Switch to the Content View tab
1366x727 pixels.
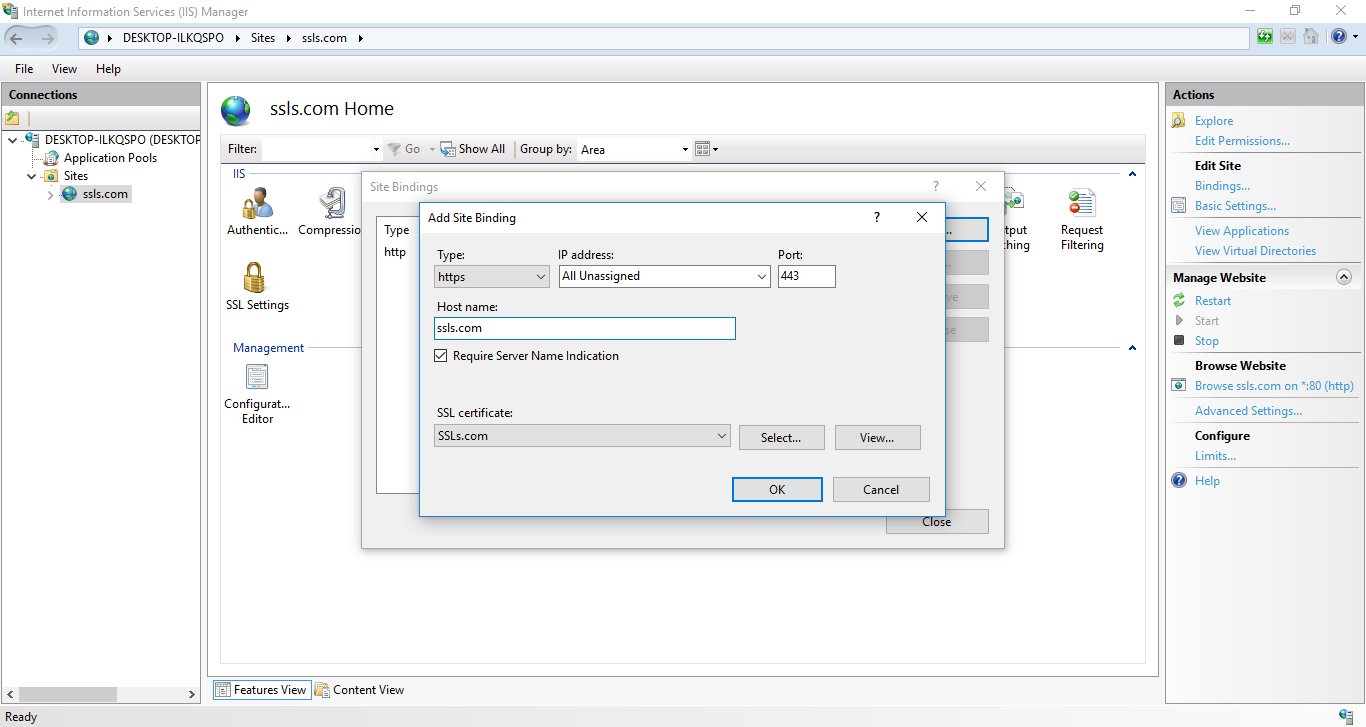click(360, 689)
